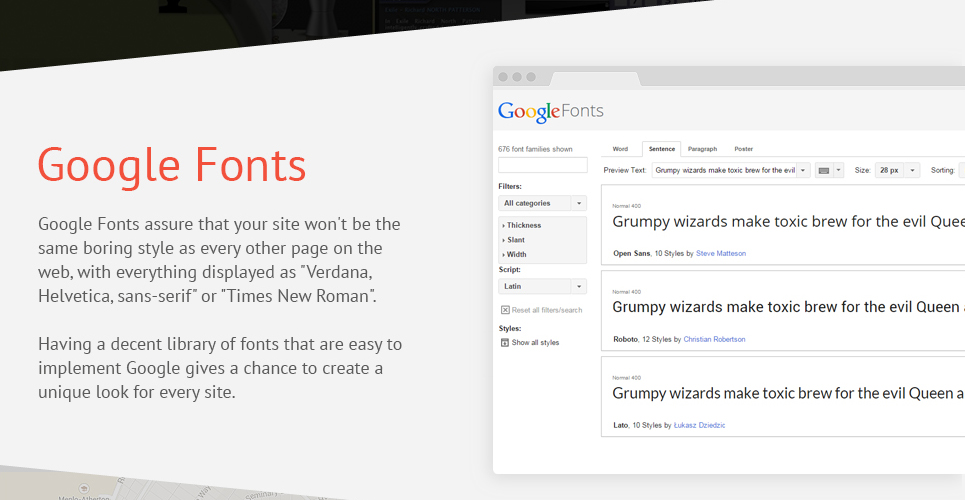Viewport: 965px width, 500px height.
Task: Open the All categories dropdown
Action: click(x=542, y=203)
